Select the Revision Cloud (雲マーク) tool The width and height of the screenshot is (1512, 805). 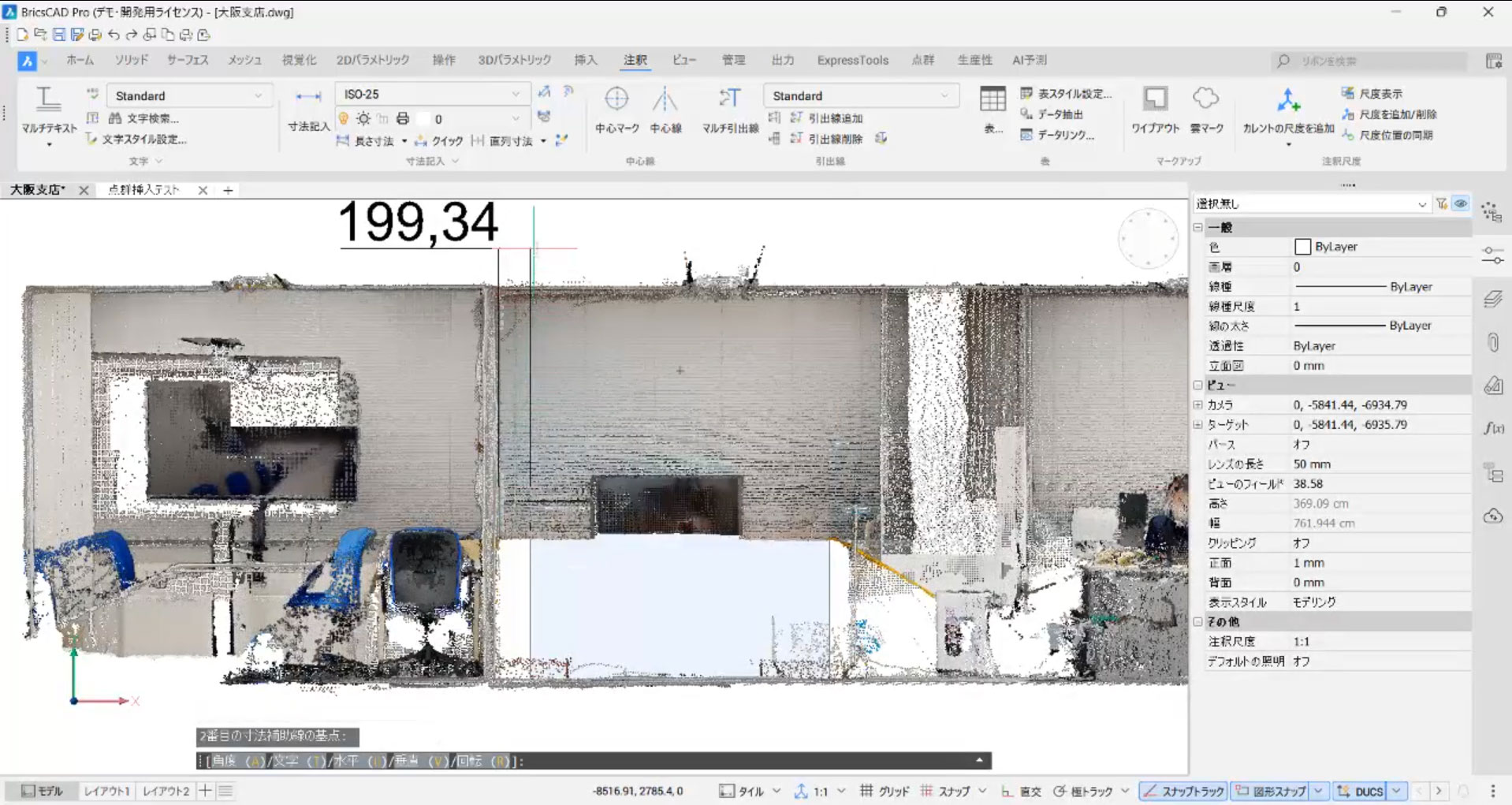tap(1205, 99)
